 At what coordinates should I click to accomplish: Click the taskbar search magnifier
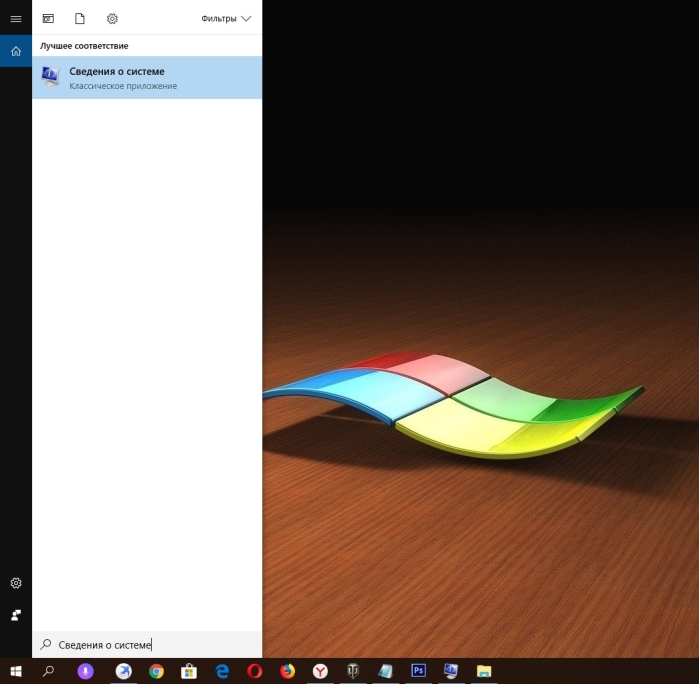click(x=49, y=671)
